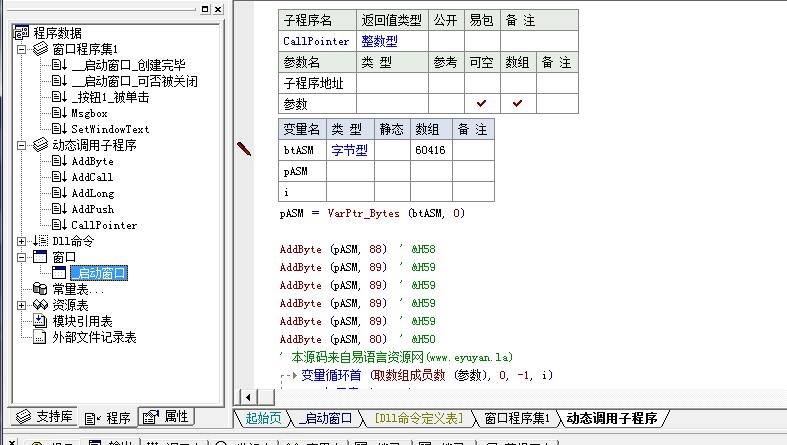Viewport: 787px width, 445px height.
Task: Switch to the 程序 panel tab
Action: point(108,417)
